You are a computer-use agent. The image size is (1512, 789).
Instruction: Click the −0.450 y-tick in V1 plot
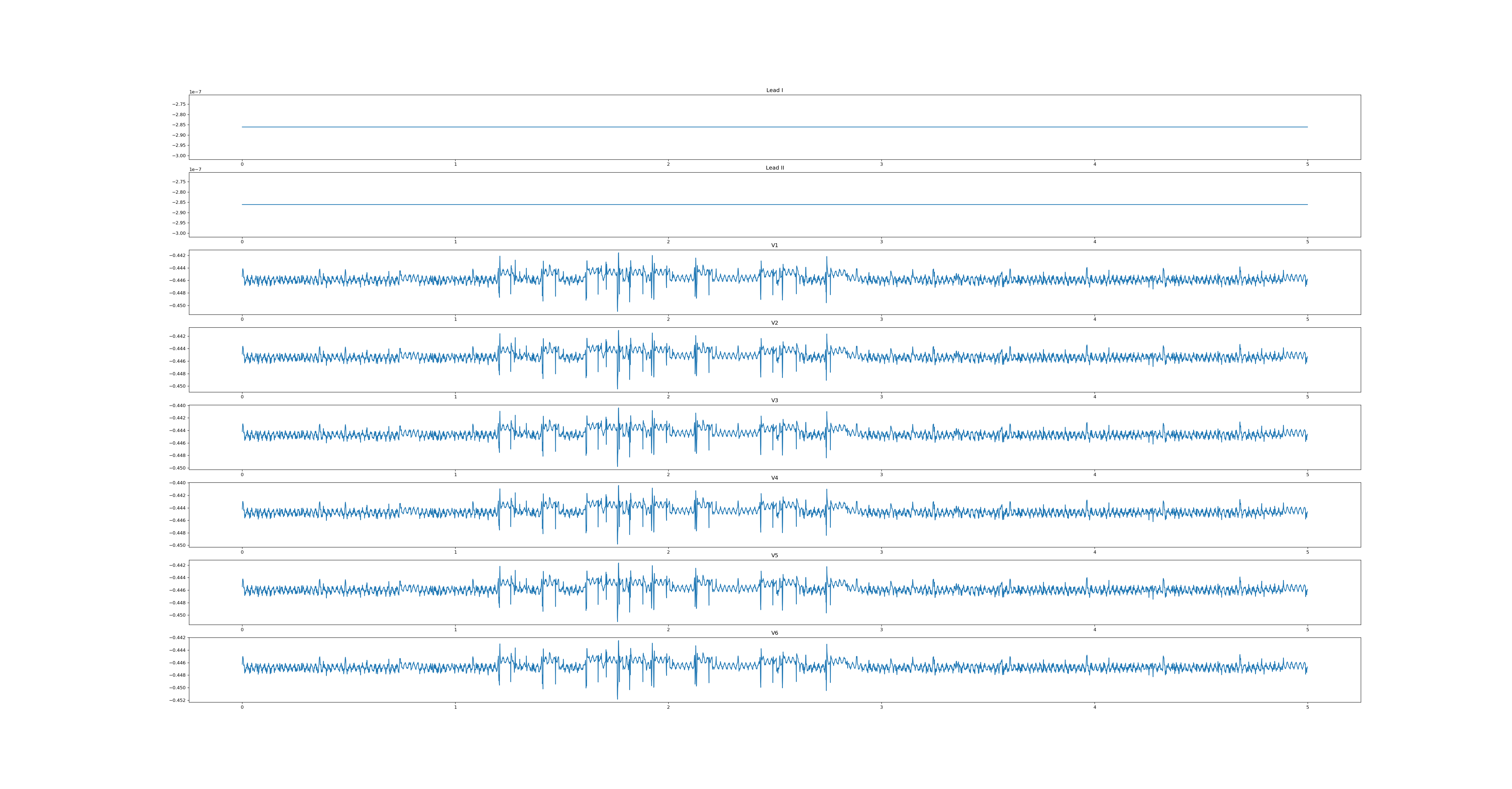[177, 305]
